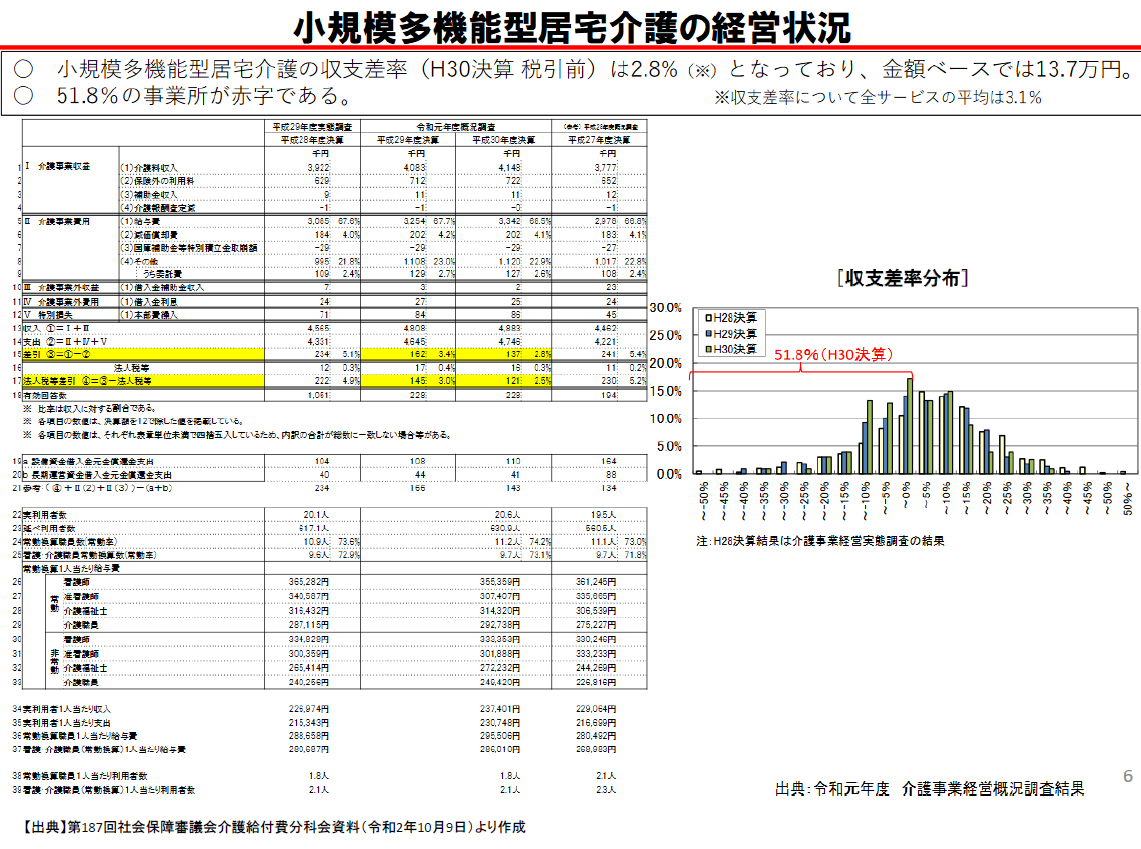Click the footer 【出典】第187回社会保障審議会介護給付費分科会資料
The image size is (1141, 849).
272,827
